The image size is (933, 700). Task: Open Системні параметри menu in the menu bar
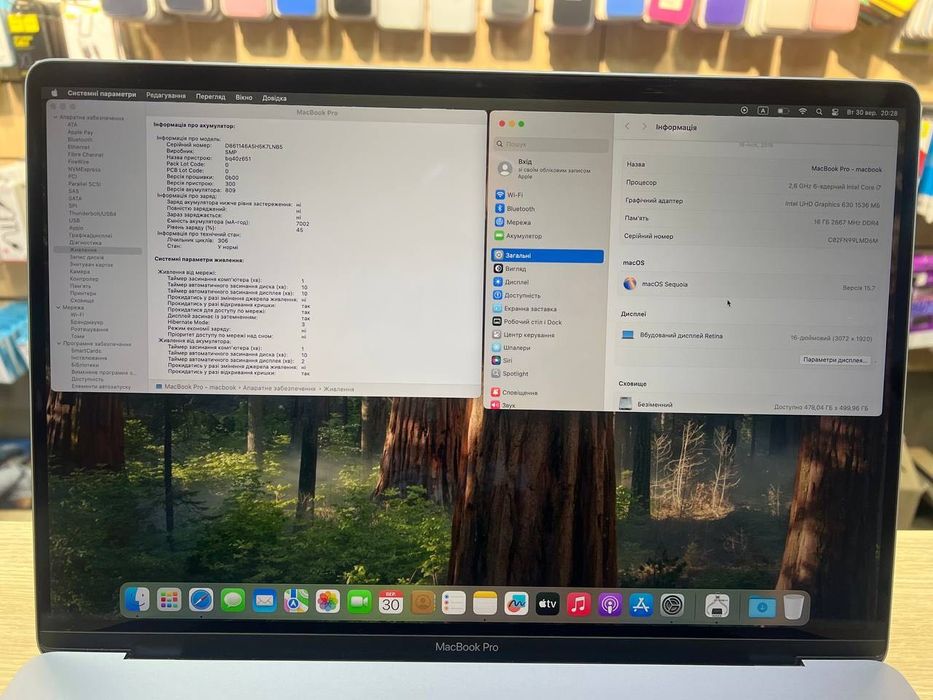point(102,93)
